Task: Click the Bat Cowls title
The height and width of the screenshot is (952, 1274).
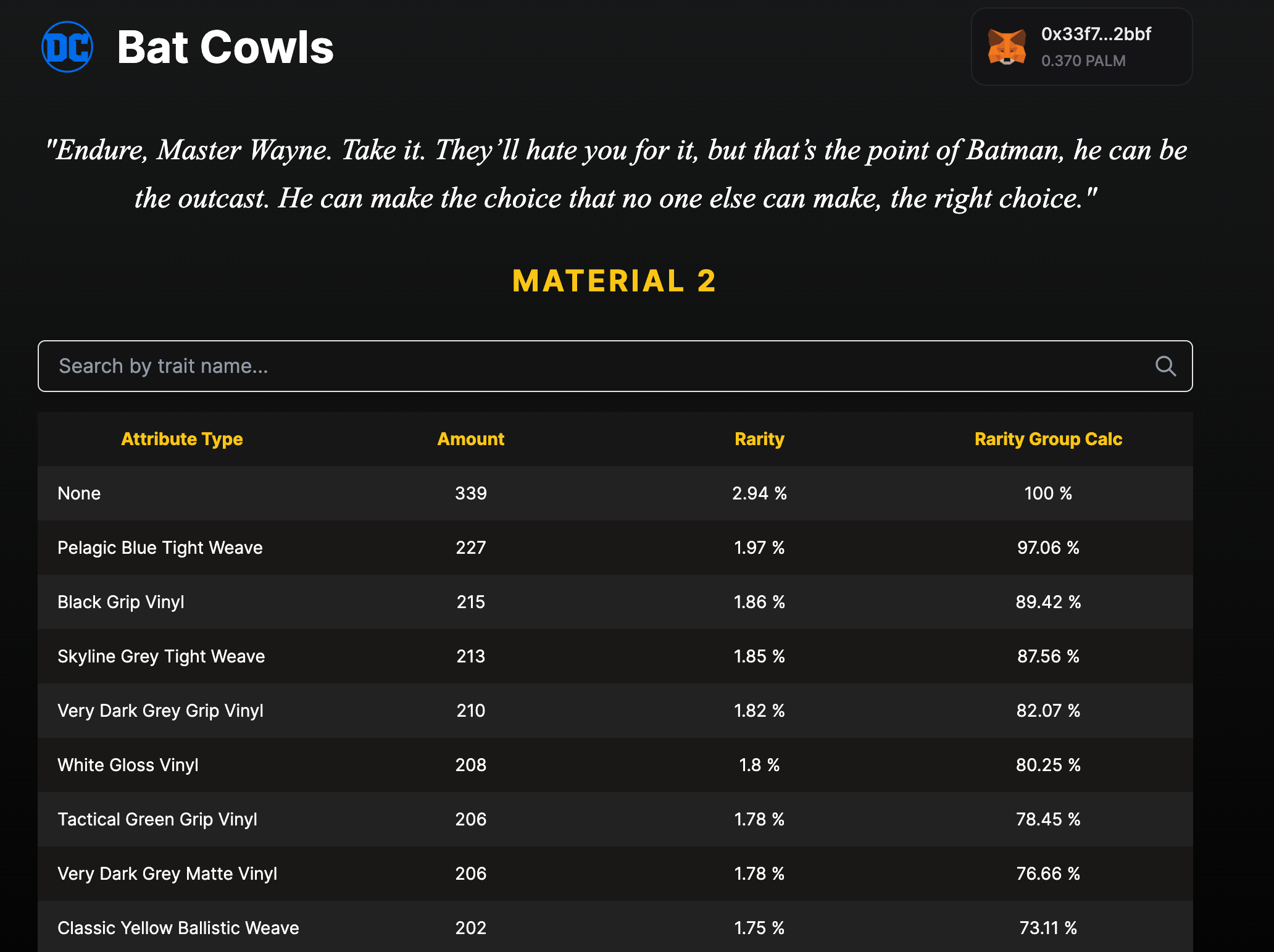Action: (x=225, y=48)
